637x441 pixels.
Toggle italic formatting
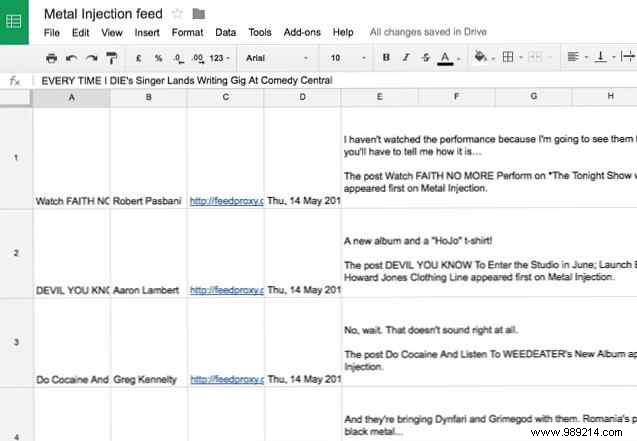click(406, 58)
